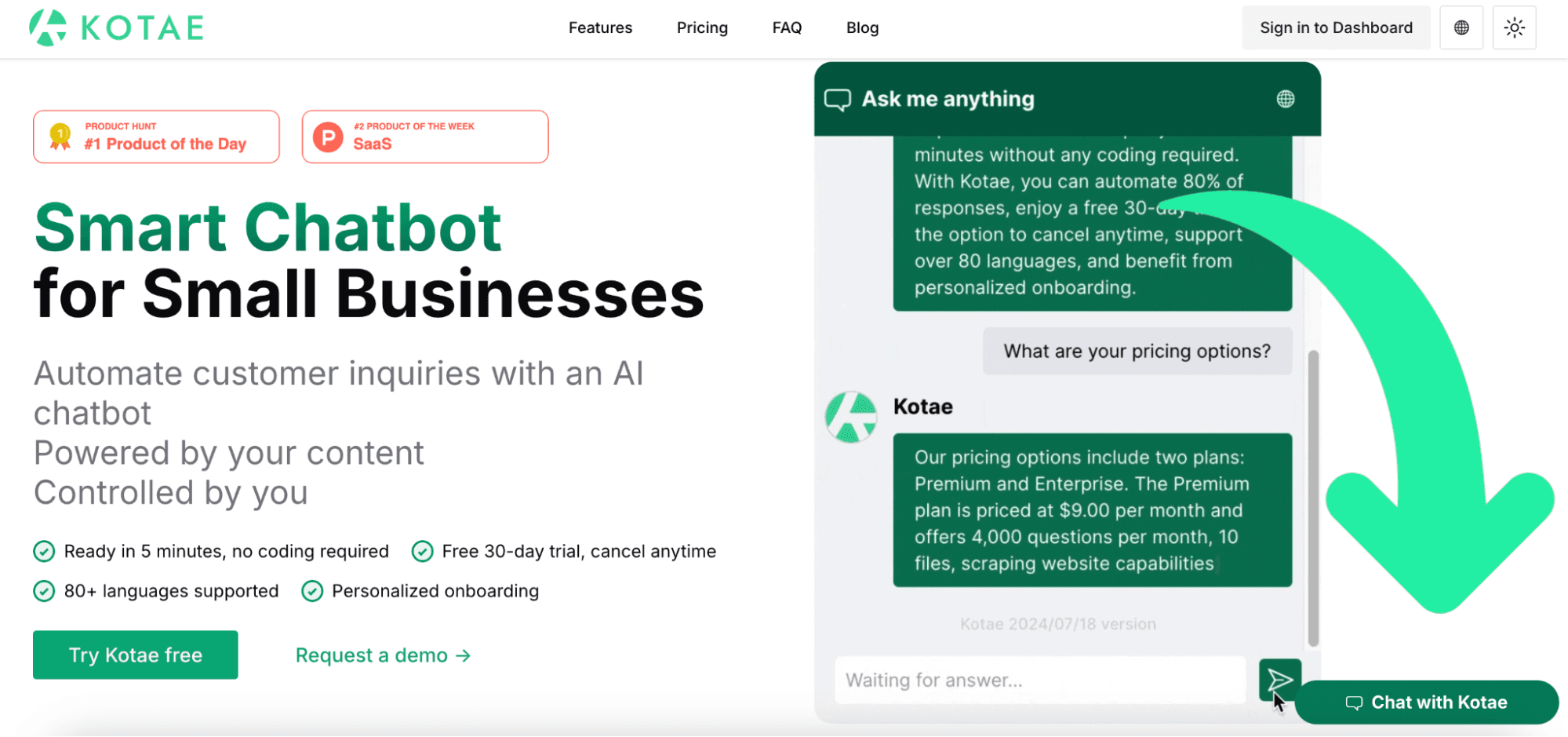Click the Product Hunt medal icon
1568x737 pixels.
coord(60,137)
